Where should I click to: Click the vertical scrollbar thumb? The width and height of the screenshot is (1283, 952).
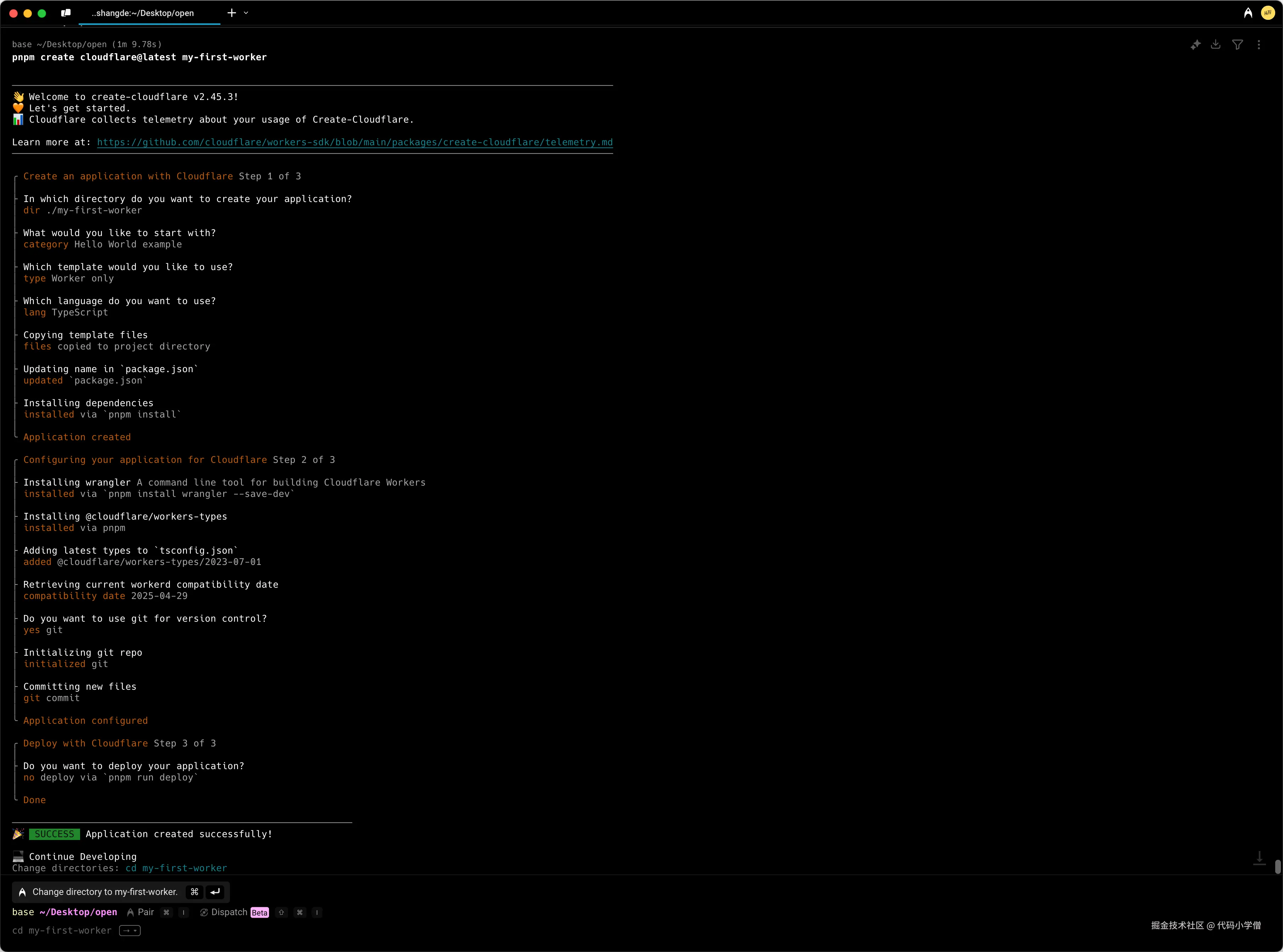coord(1277,867)
